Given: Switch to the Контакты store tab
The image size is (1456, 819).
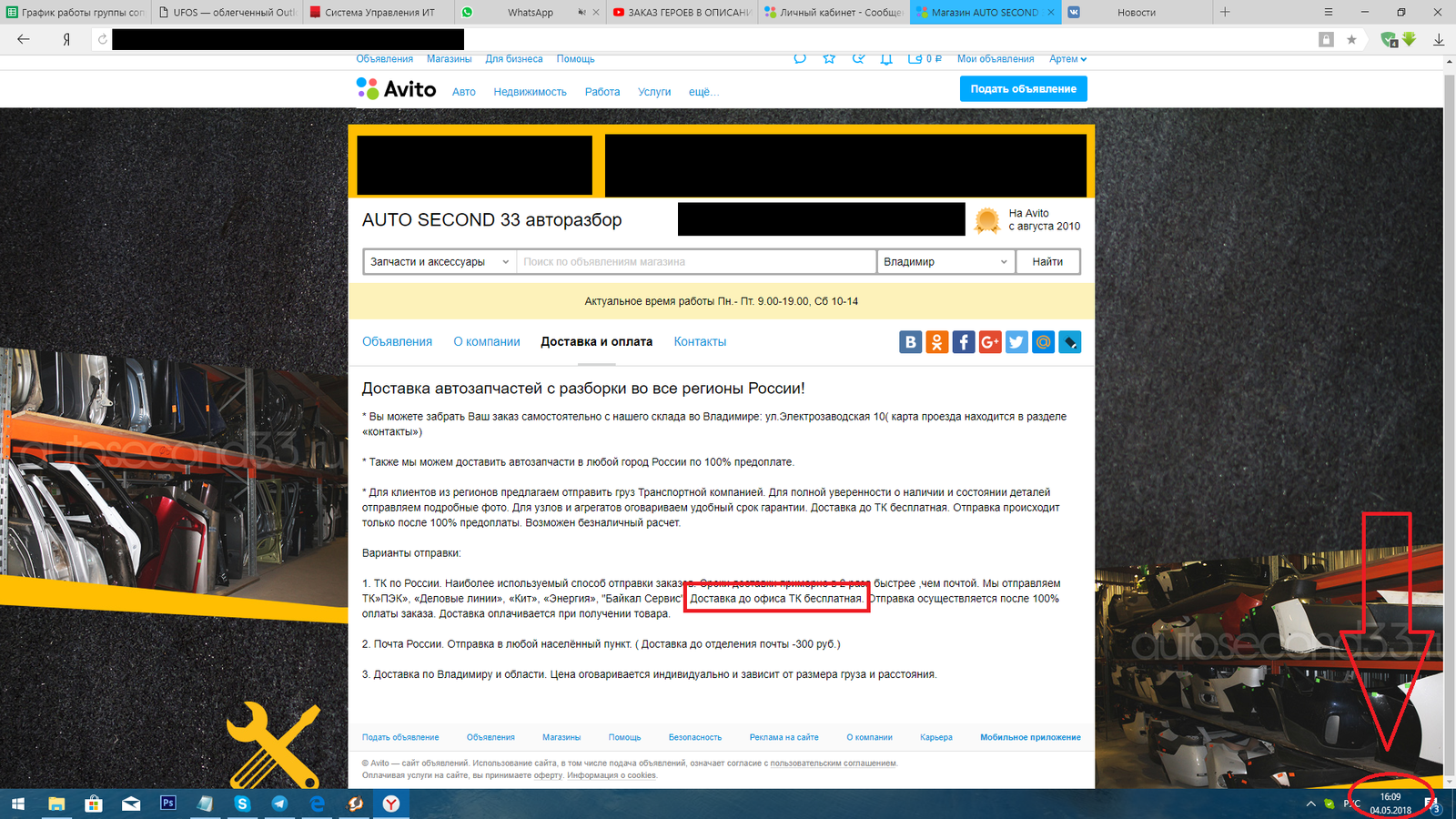Looking at the screenshot, I should 700,342.
